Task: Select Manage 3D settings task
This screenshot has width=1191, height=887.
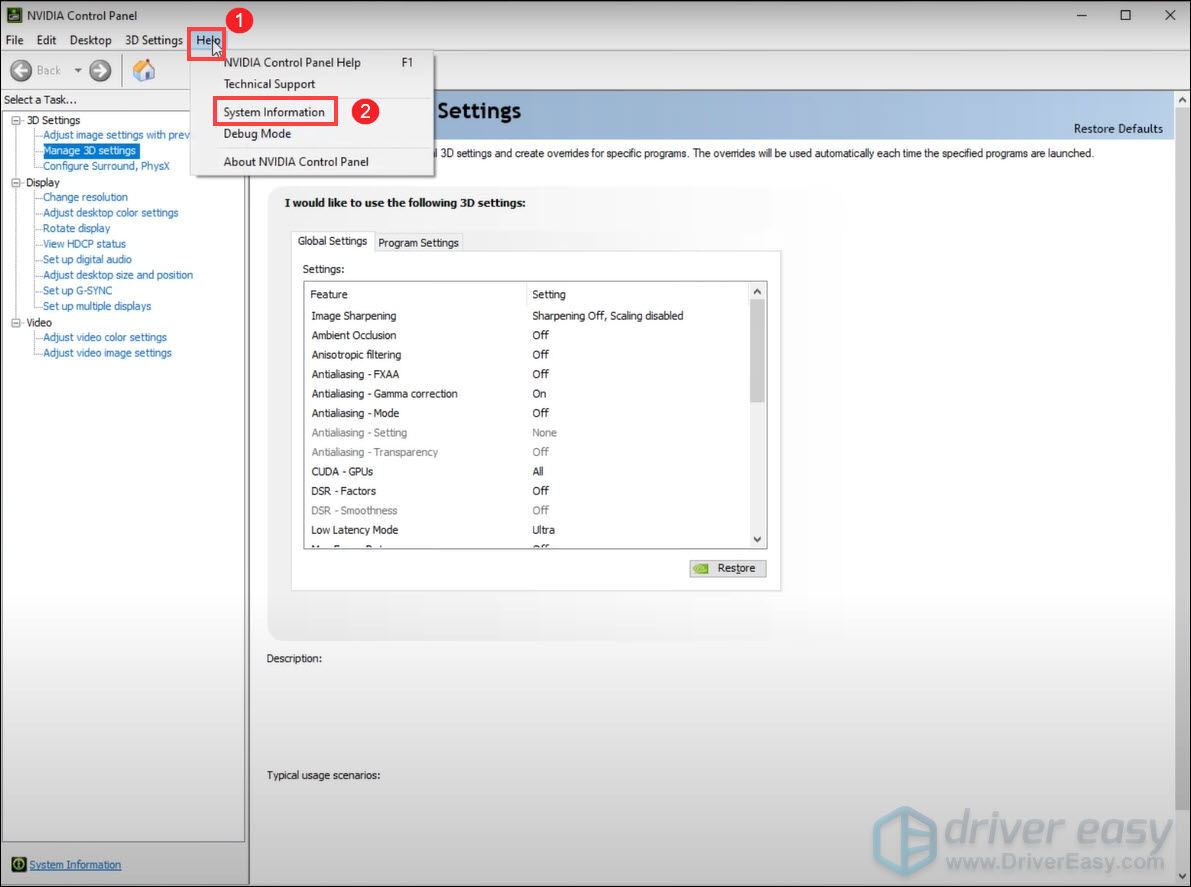Action: click(90, 150)
